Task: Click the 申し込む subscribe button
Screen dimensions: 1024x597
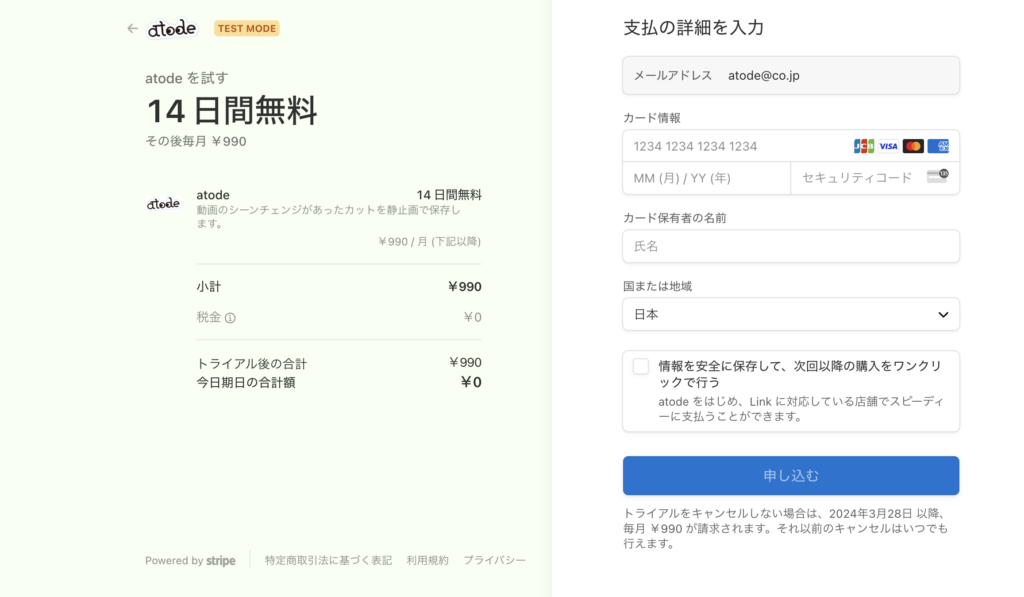Action: pos(791,476)
